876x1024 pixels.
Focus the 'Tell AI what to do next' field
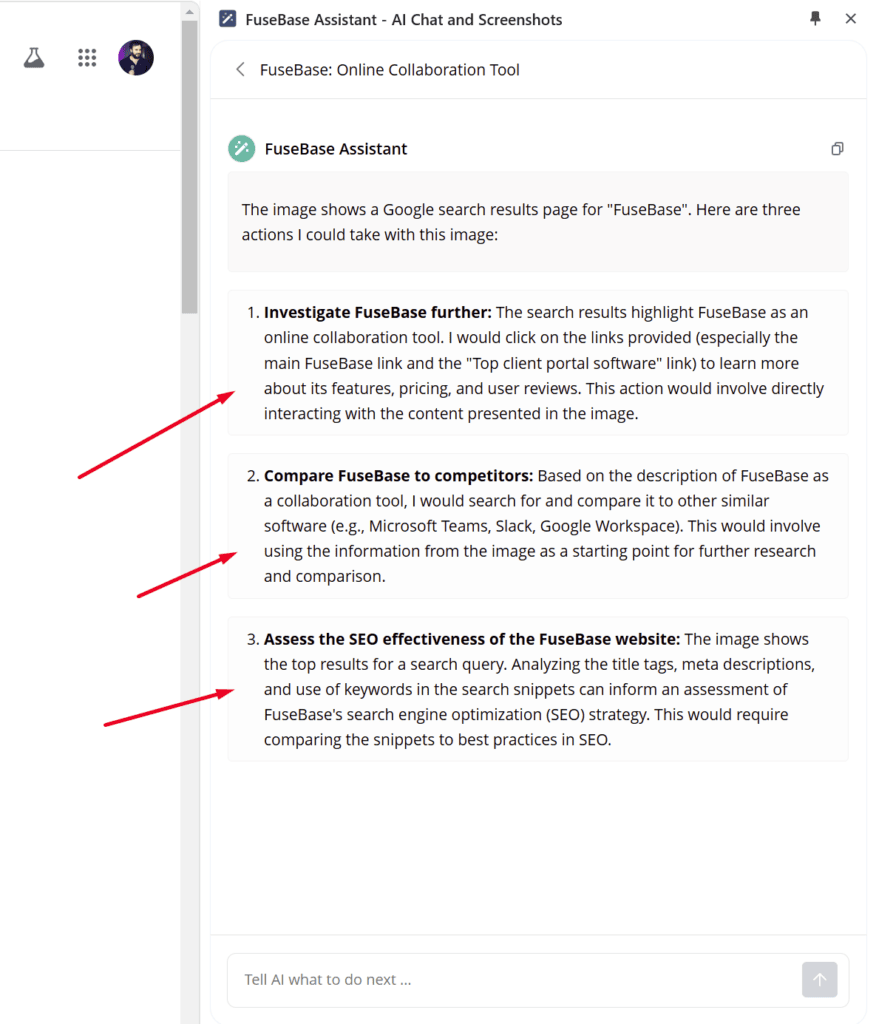514,979
